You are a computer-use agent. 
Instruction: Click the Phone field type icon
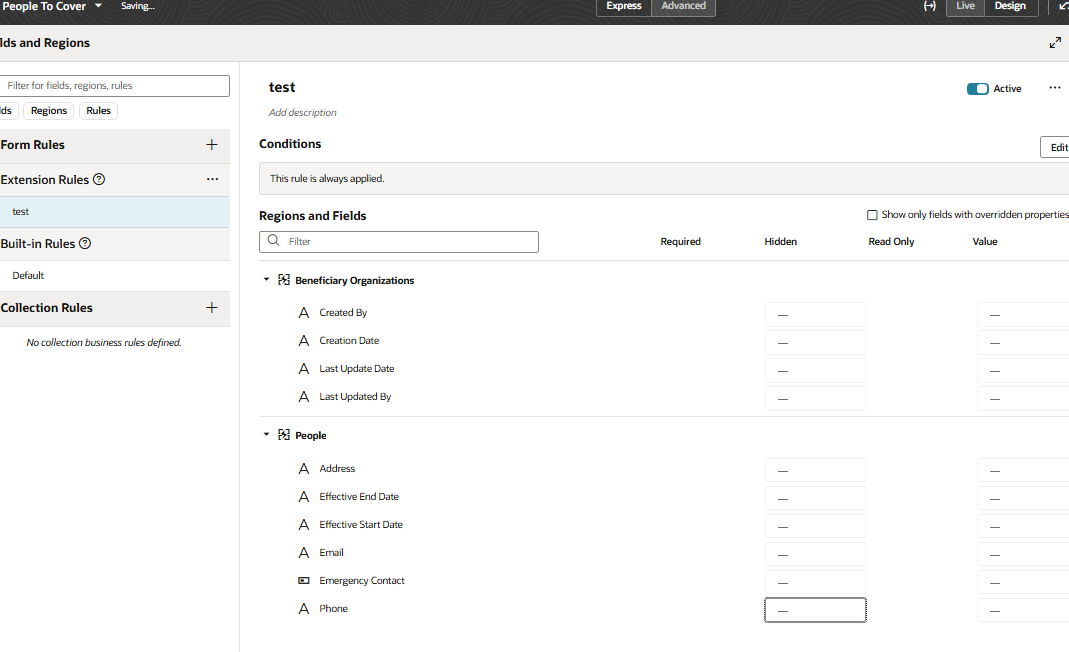(304, 608)
